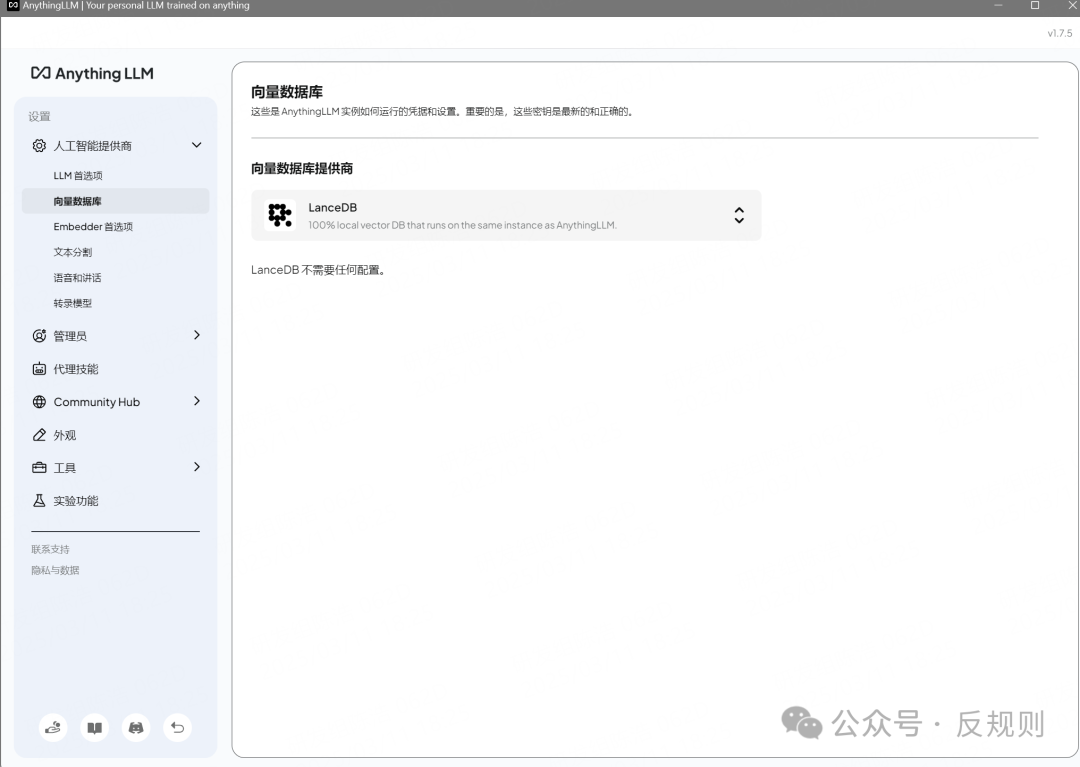Open 转录模型 settings

72,303
